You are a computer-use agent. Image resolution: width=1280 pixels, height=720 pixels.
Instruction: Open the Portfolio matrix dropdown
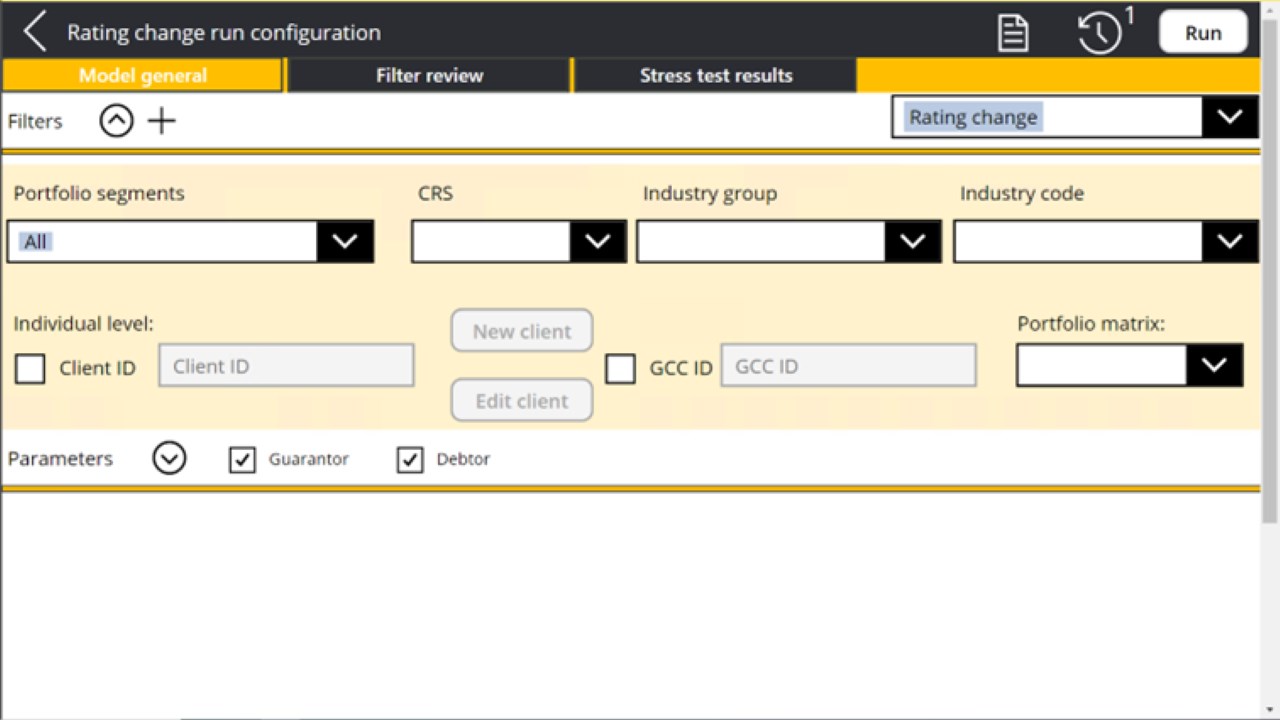1130,365
